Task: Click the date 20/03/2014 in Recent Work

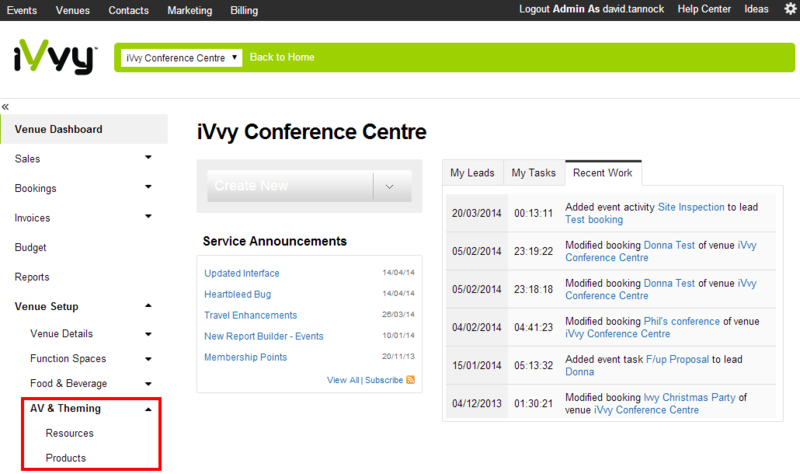Action: point(477,213)
